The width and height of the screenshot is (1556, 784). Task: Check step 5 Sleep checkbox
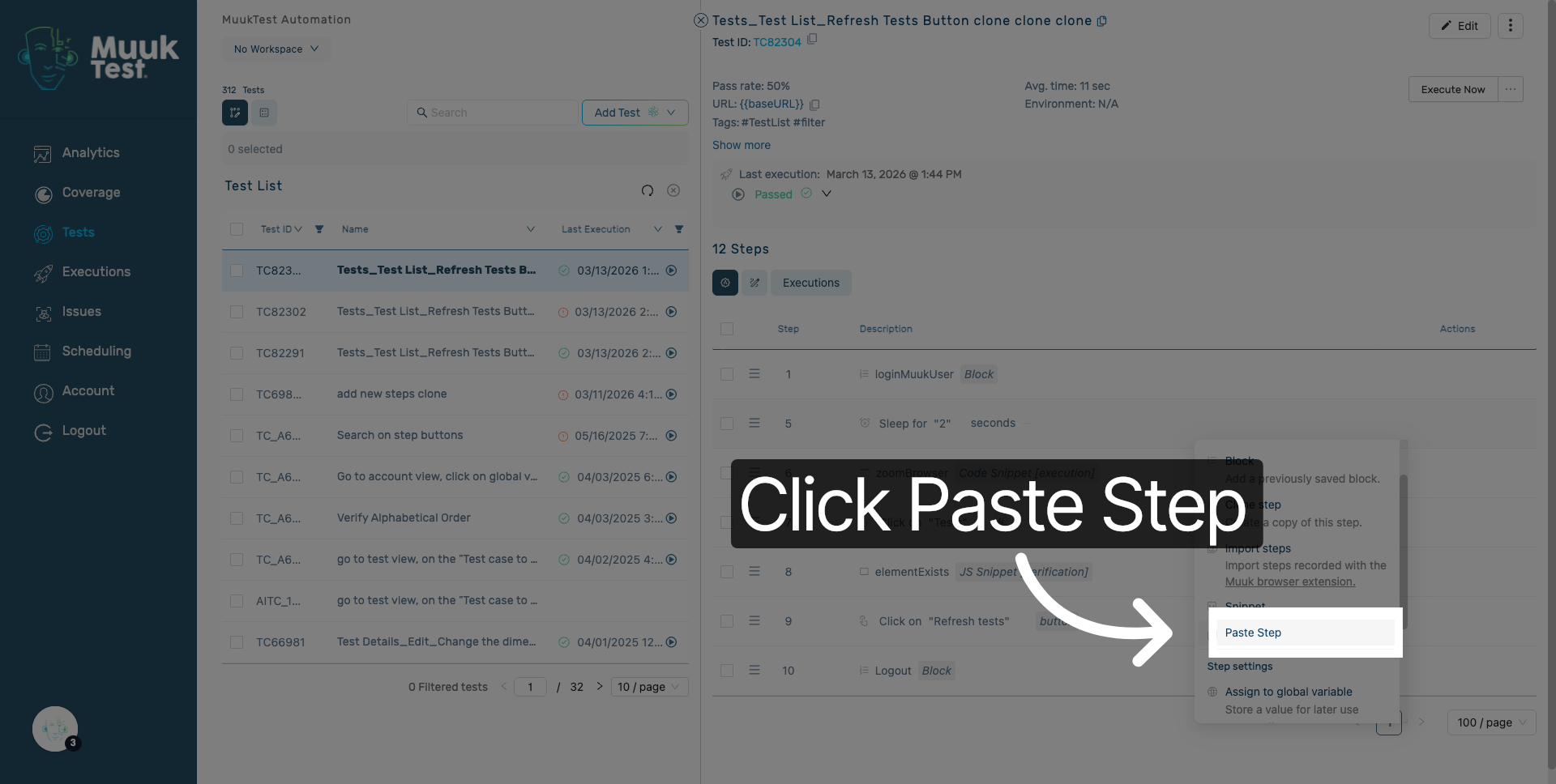[x=727, y=424]
